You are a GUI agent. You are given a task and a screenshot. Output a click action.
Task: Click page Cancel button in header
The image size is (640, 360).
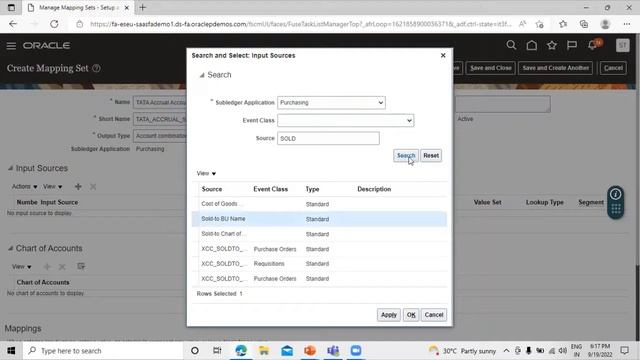[613, 68]
